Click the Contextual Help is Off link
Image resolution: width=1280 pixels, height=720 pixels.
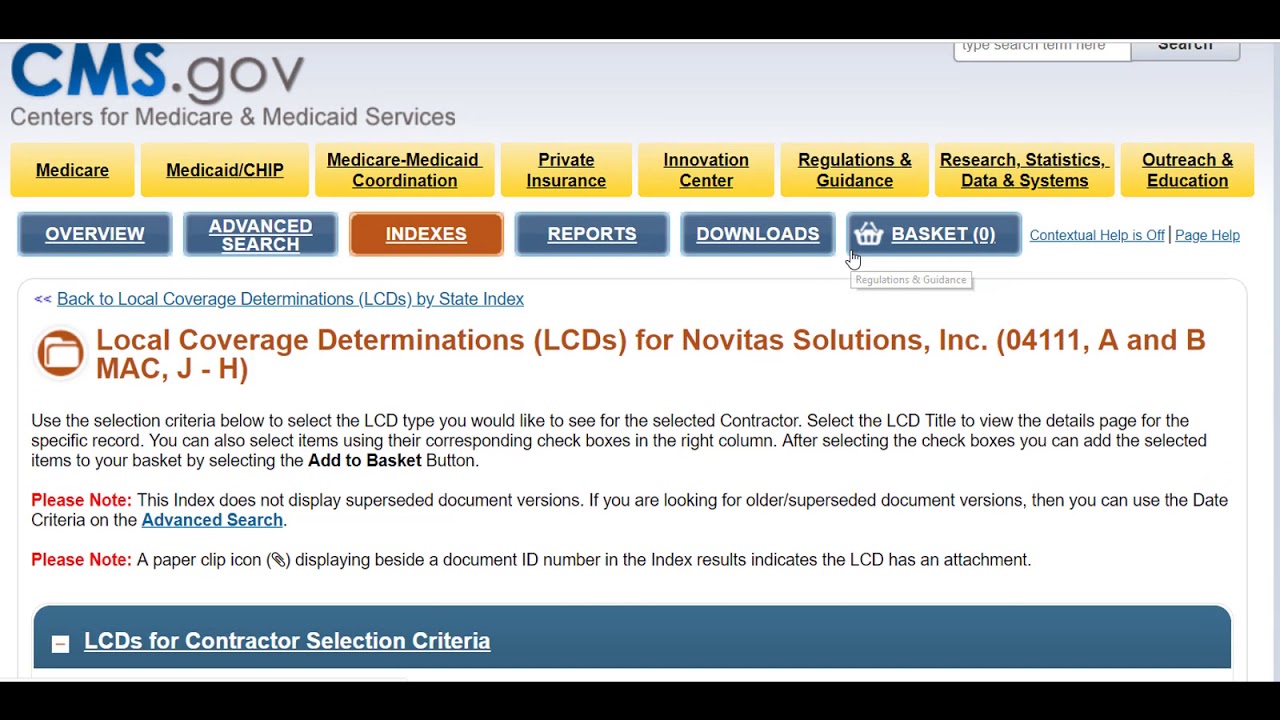(x=1097, y=235)
